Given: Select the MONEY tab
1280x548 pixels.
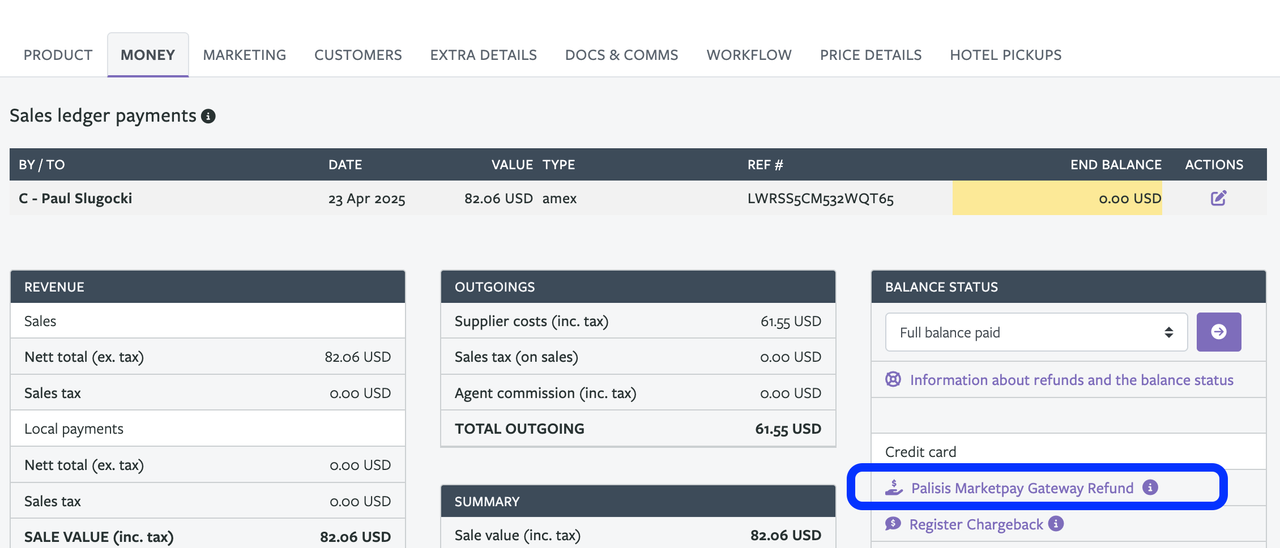Looking at the screenshot, I should (x=148, y=55).
